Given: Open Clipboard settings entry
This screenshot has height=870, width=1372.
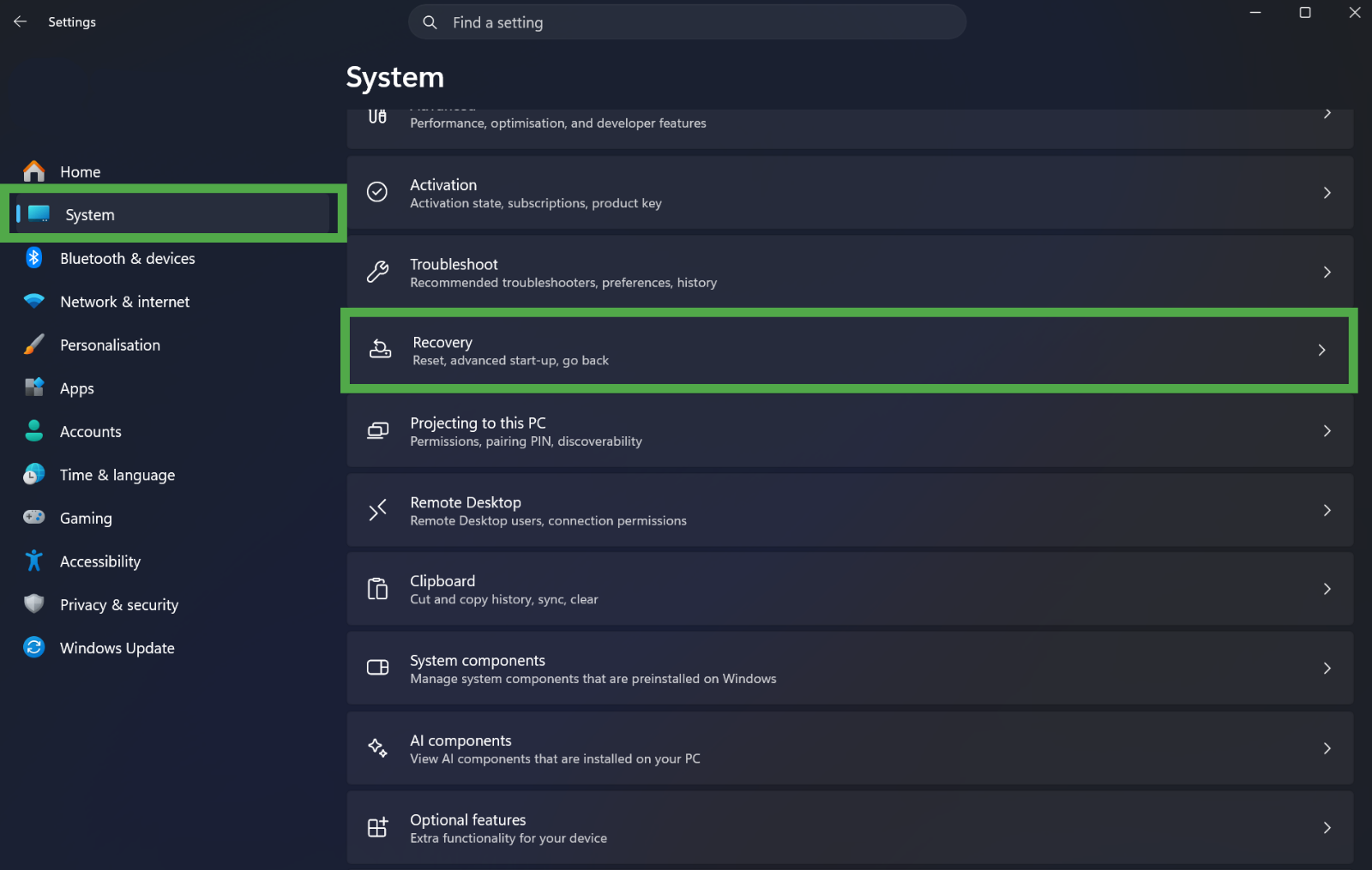Looking at the screenshot, I should pyautogui.click(x=850, y=589).
